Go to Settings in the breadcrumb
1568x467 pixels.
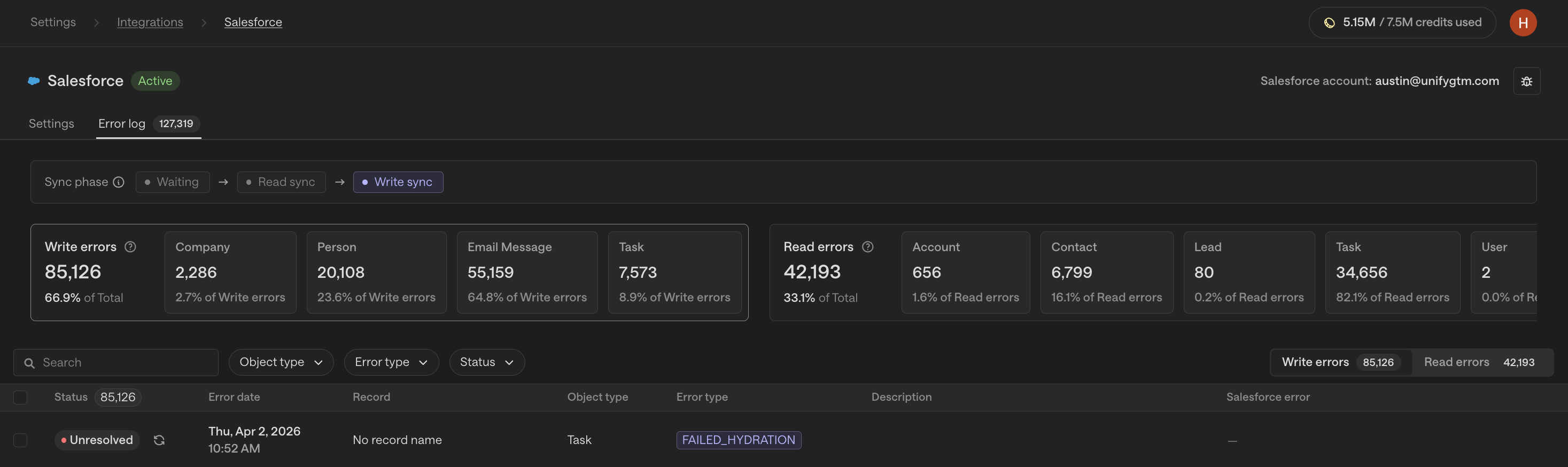[x=53, y=22]
